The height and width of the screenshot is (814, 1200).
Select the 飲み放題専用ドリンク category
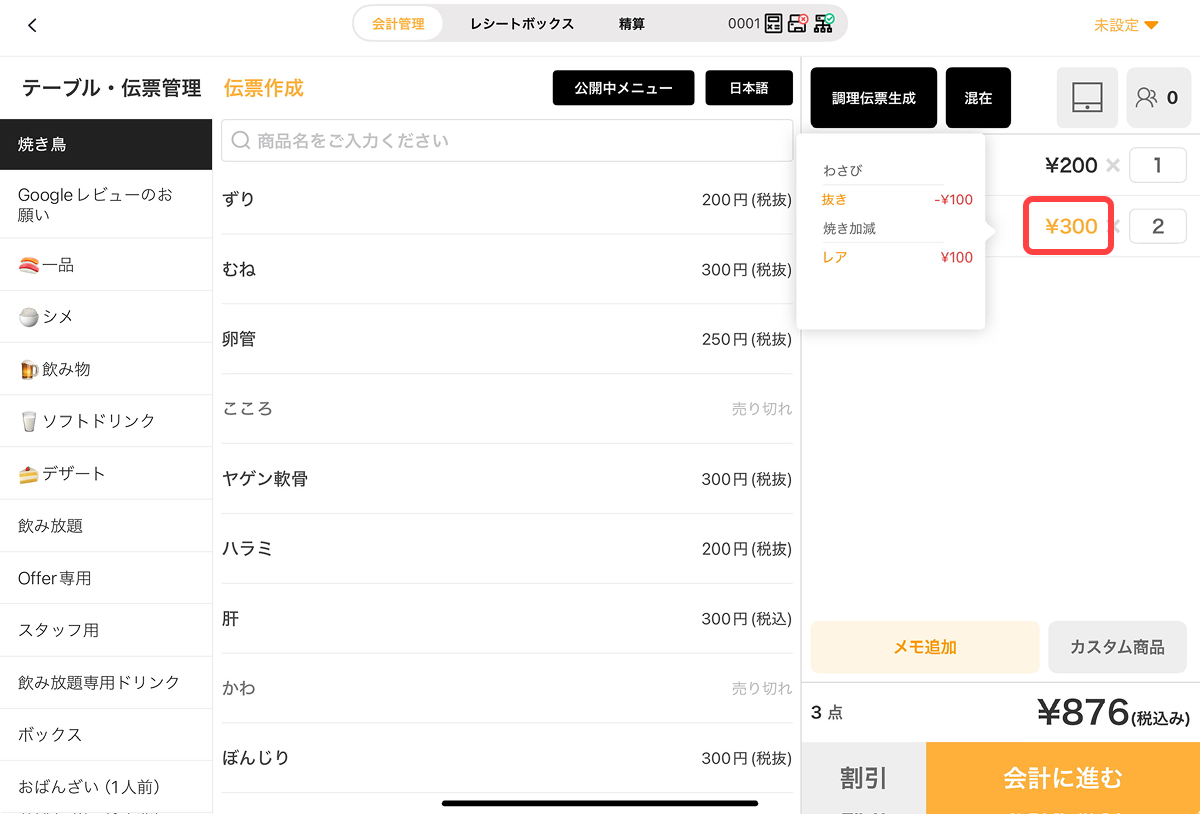[106, 682]
